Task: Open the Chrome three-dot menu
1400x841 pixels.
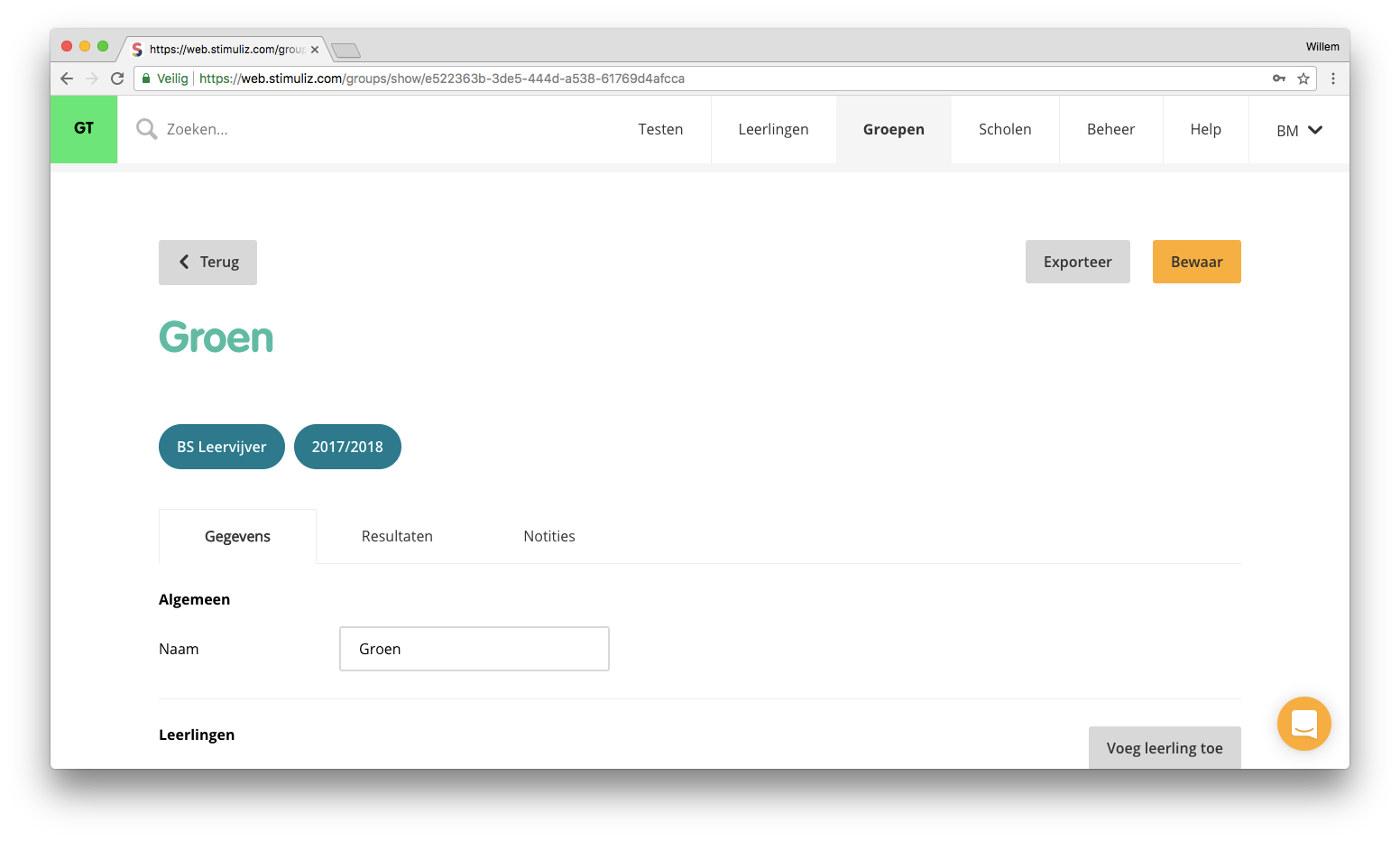Action: 1333,79
